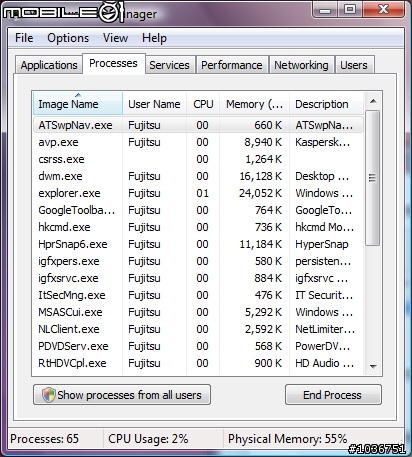Click the PowerDV... description cell
The image size is (412, 457).
[323, 346]
